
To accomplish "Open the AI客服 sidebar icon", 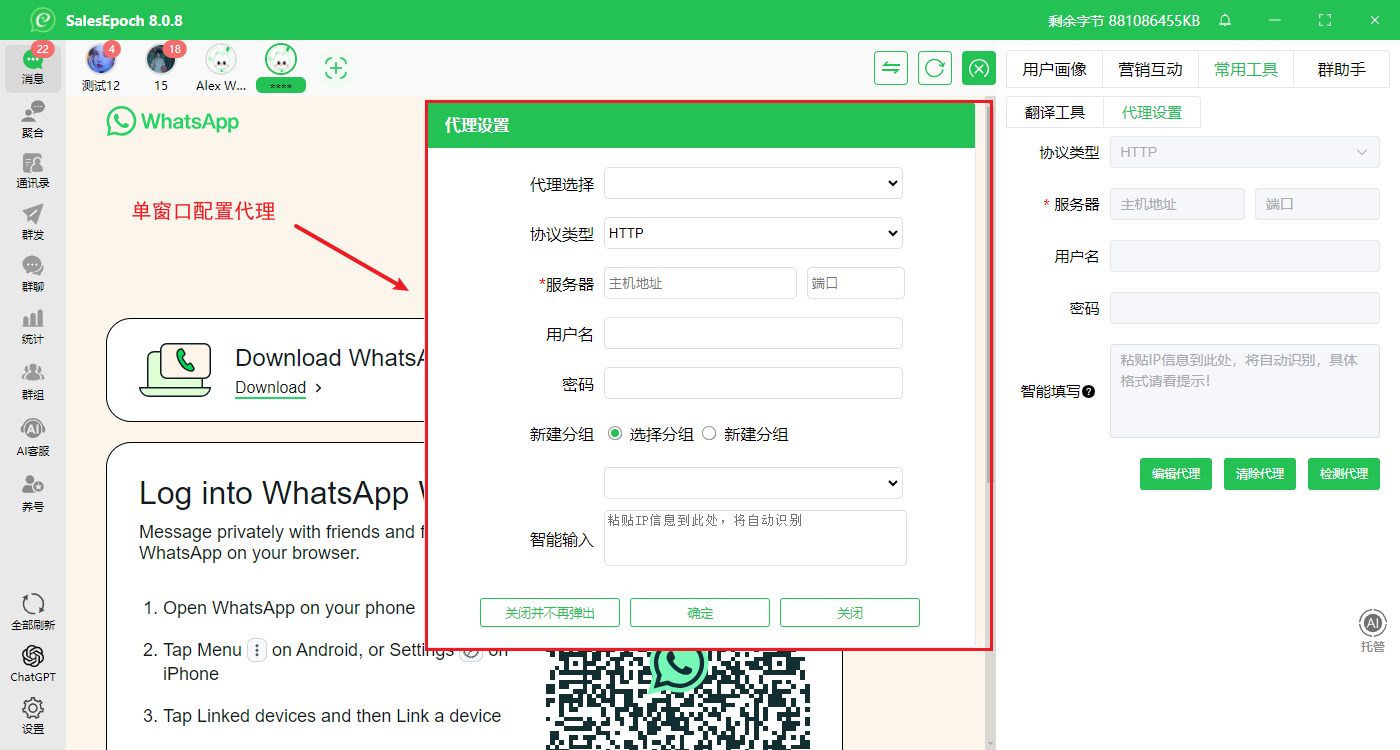I will point(33,437).
